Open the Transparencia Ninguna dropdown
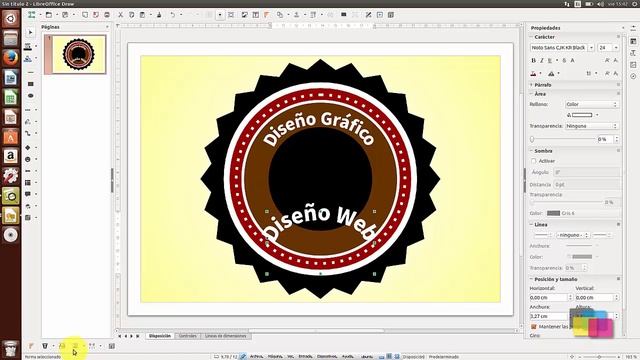The image size is (640, 360). (x=591, y=126)
